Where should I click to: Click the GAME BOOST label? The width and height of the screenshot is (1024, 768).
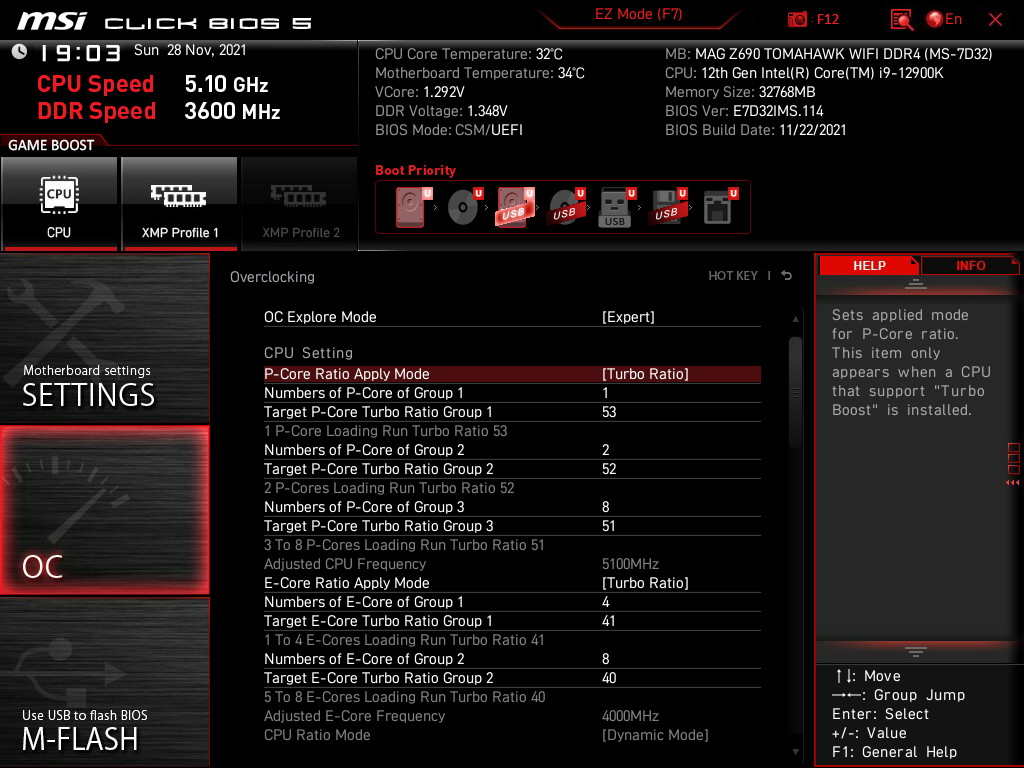point(51,145)
